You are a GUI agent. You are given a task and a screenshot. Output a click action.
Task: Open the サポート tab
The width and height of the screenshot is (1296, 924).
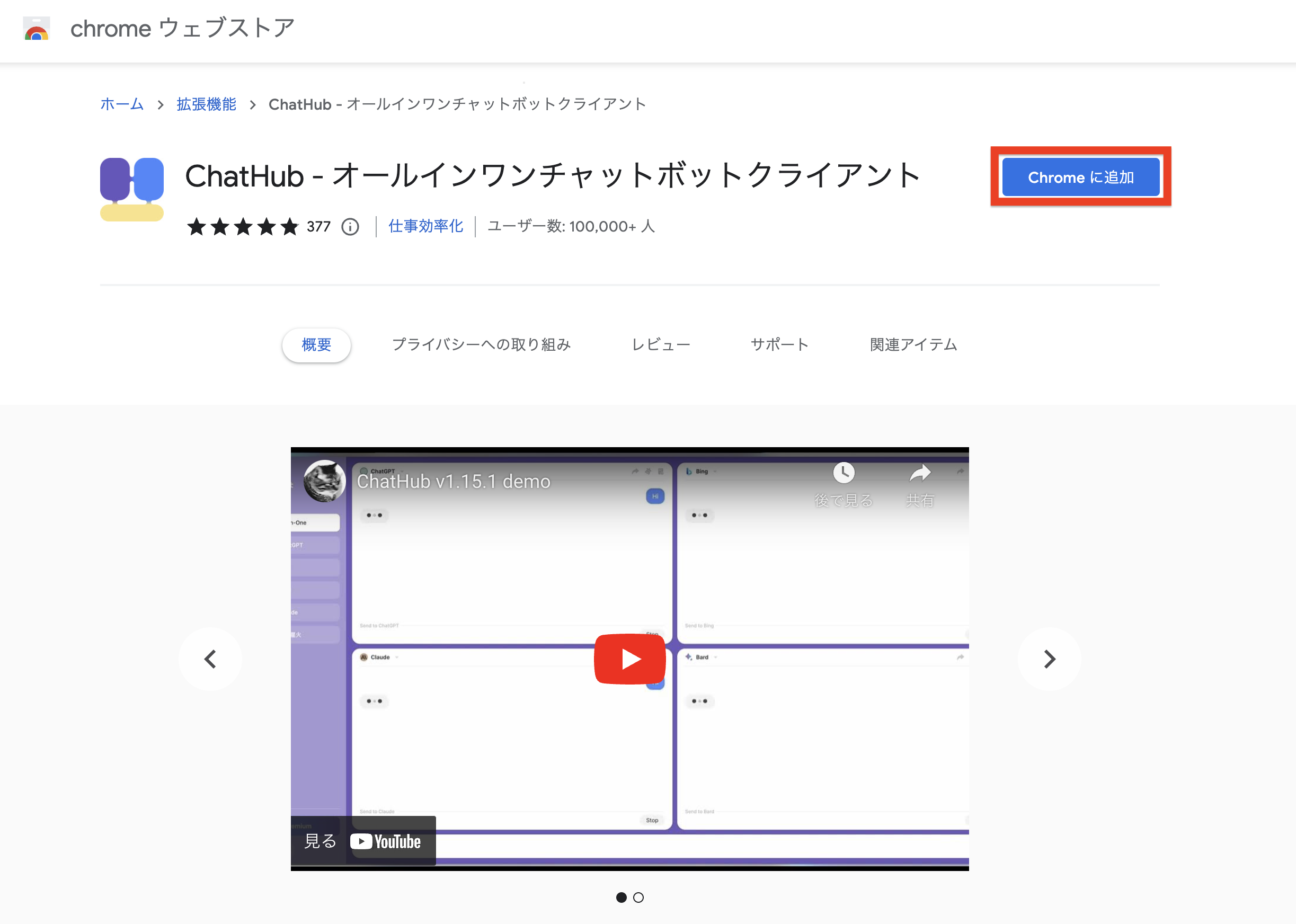779,344
